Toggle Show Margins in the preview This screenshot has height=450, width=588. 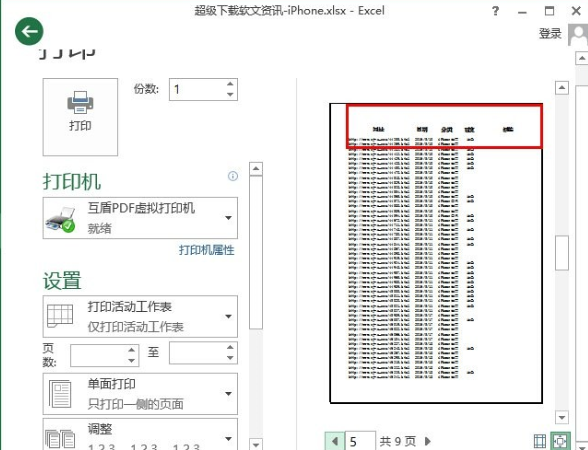click(540, 441)
